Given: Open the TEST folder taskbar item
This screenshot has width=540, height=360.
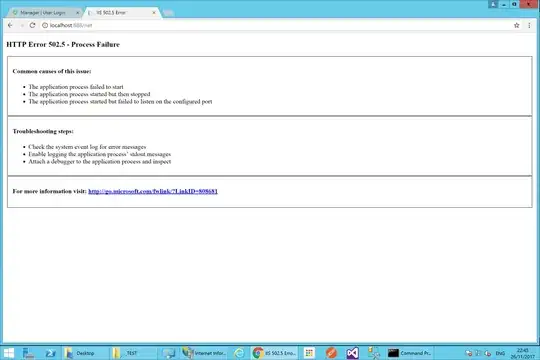Looking at the screenshot, I should pos(133,353).
